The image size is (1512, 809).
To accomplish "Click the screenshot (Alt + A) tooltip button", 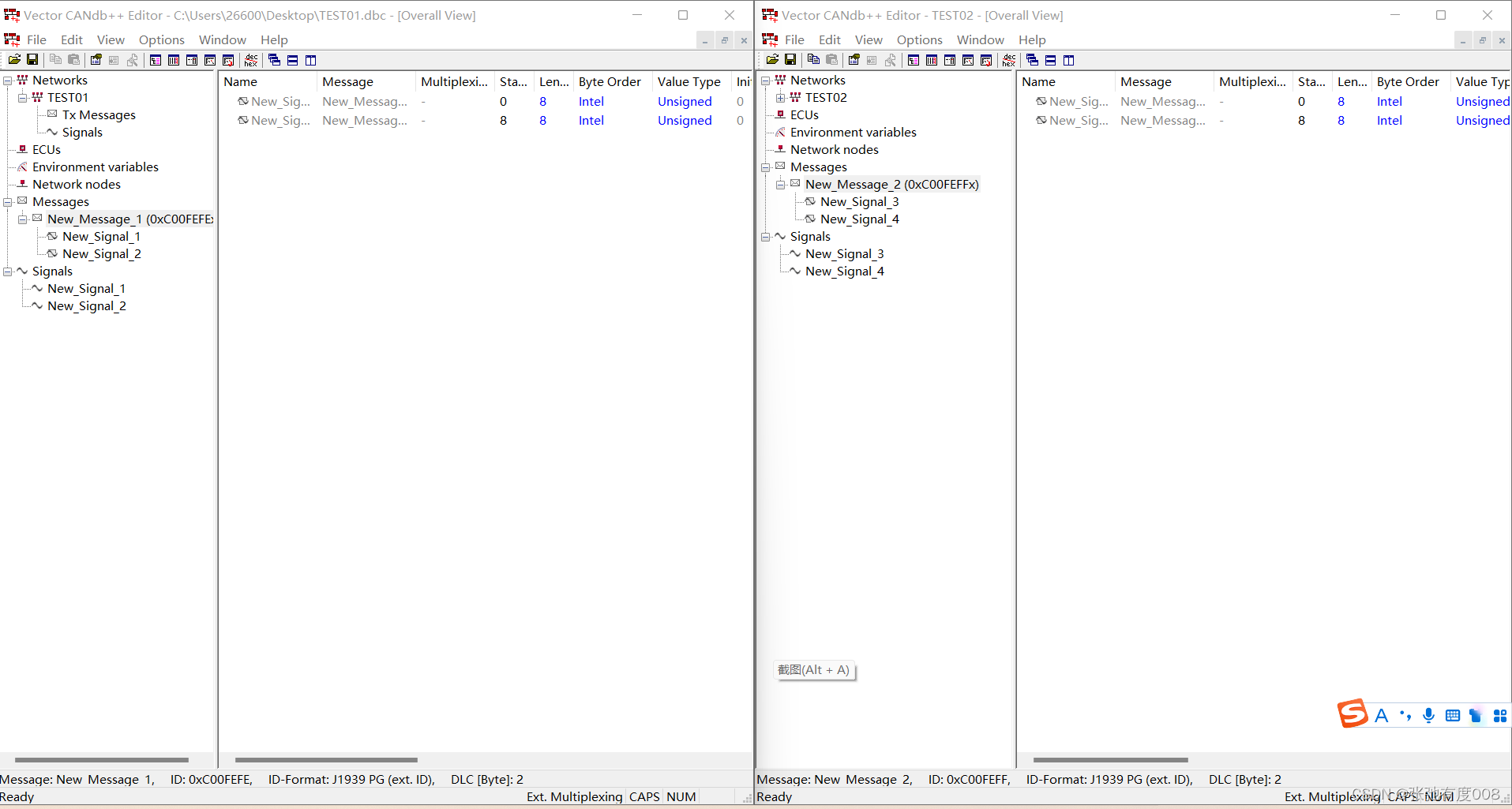I will (x=814, y=670).
